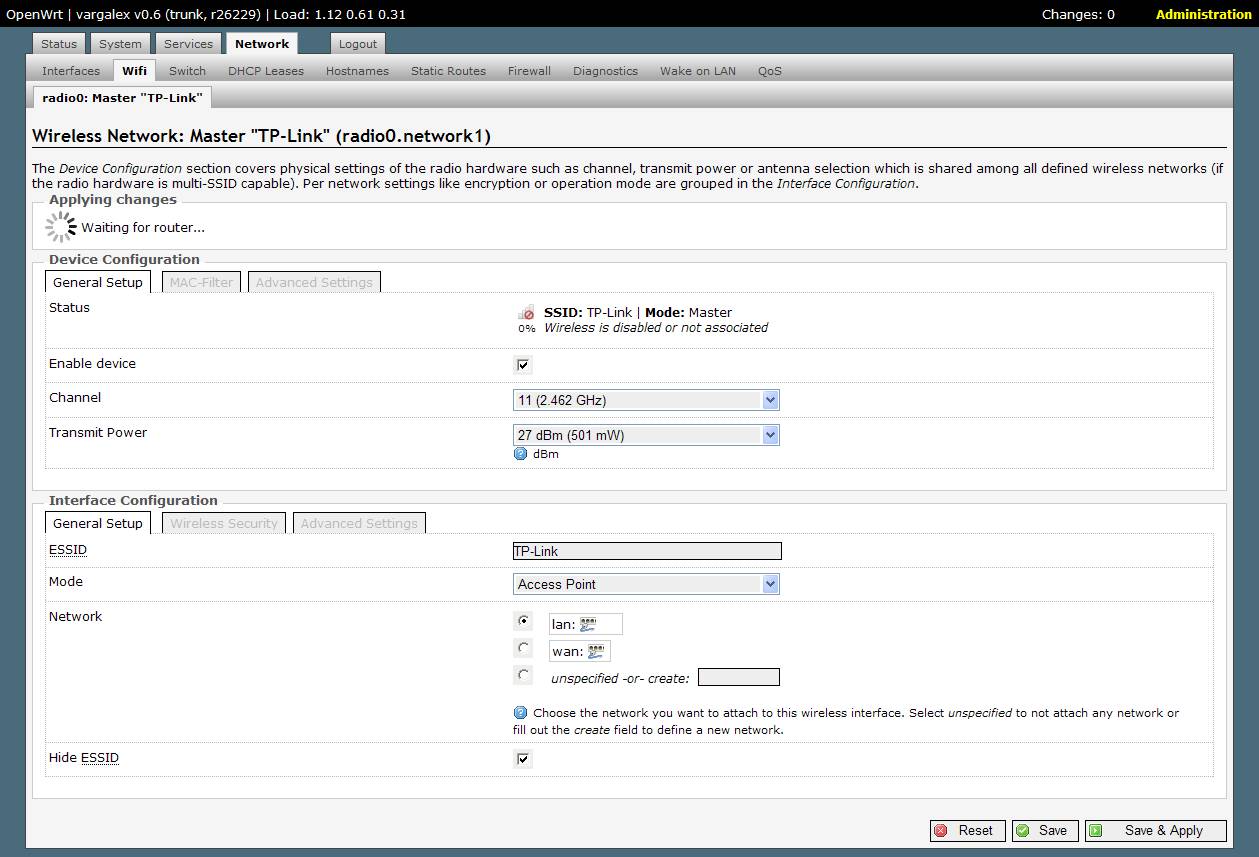Toggle the Hide ESSID checkbox
This screenshot has height=857, width=1259.
pos(522,759)
